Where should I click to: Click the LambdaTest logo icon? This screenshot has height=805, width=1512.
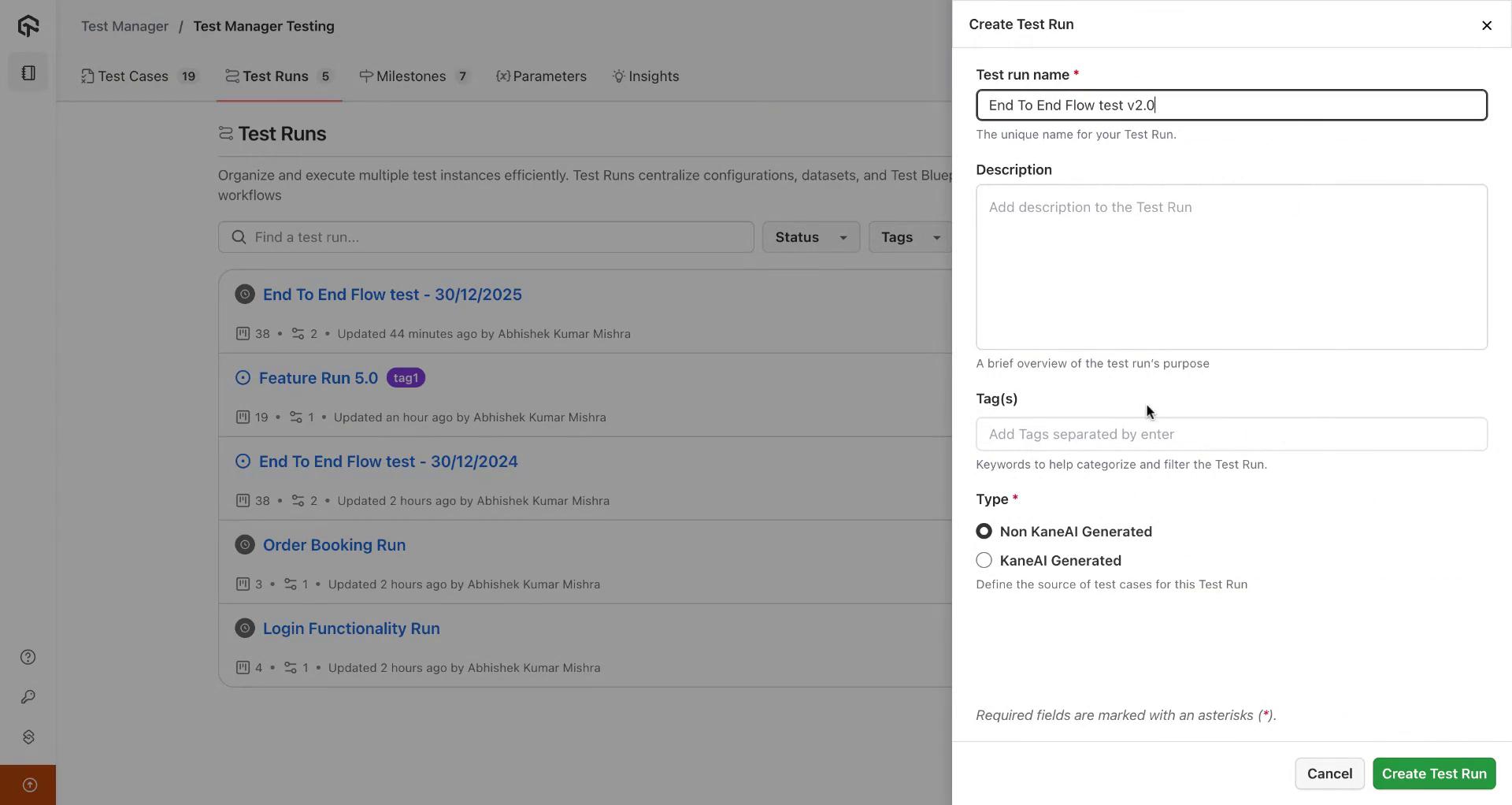[x=28, y=26]
